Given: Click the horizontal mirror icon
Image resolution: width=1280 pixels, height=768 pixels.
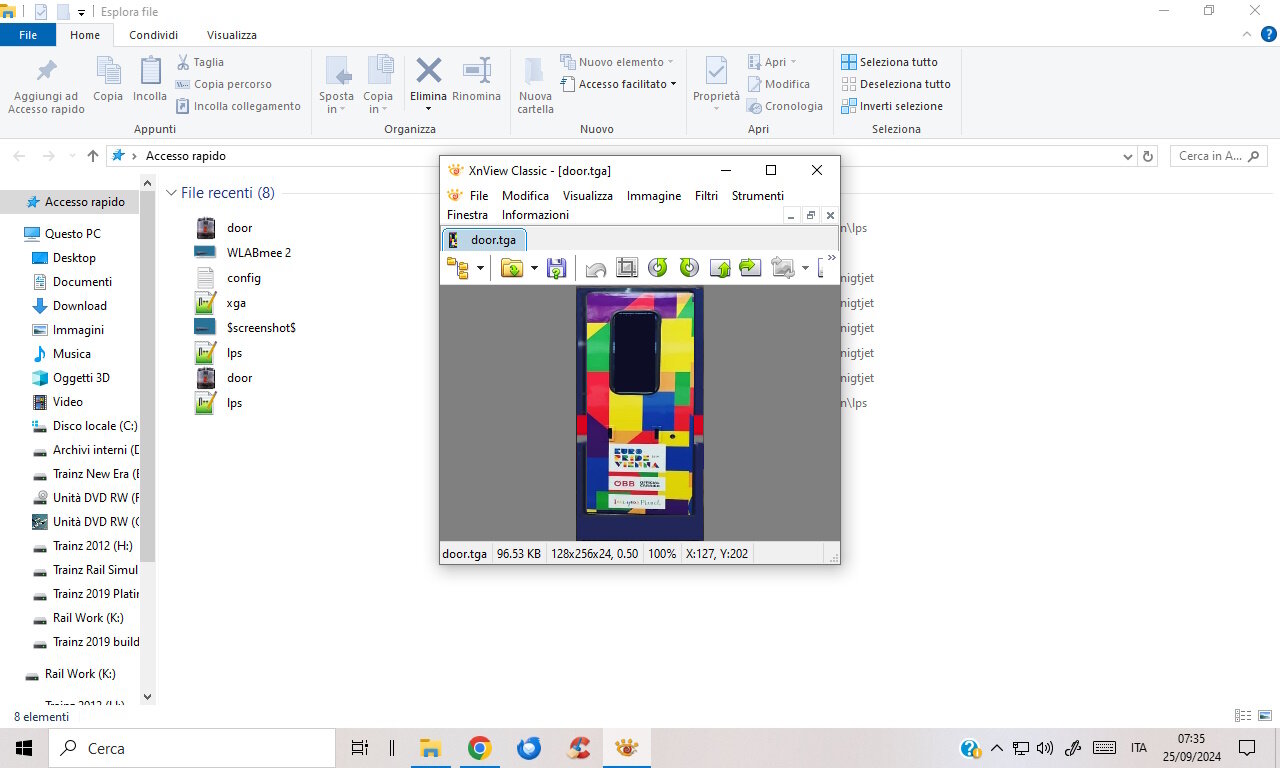Looking at the screenshot, I should click(750, 268).
